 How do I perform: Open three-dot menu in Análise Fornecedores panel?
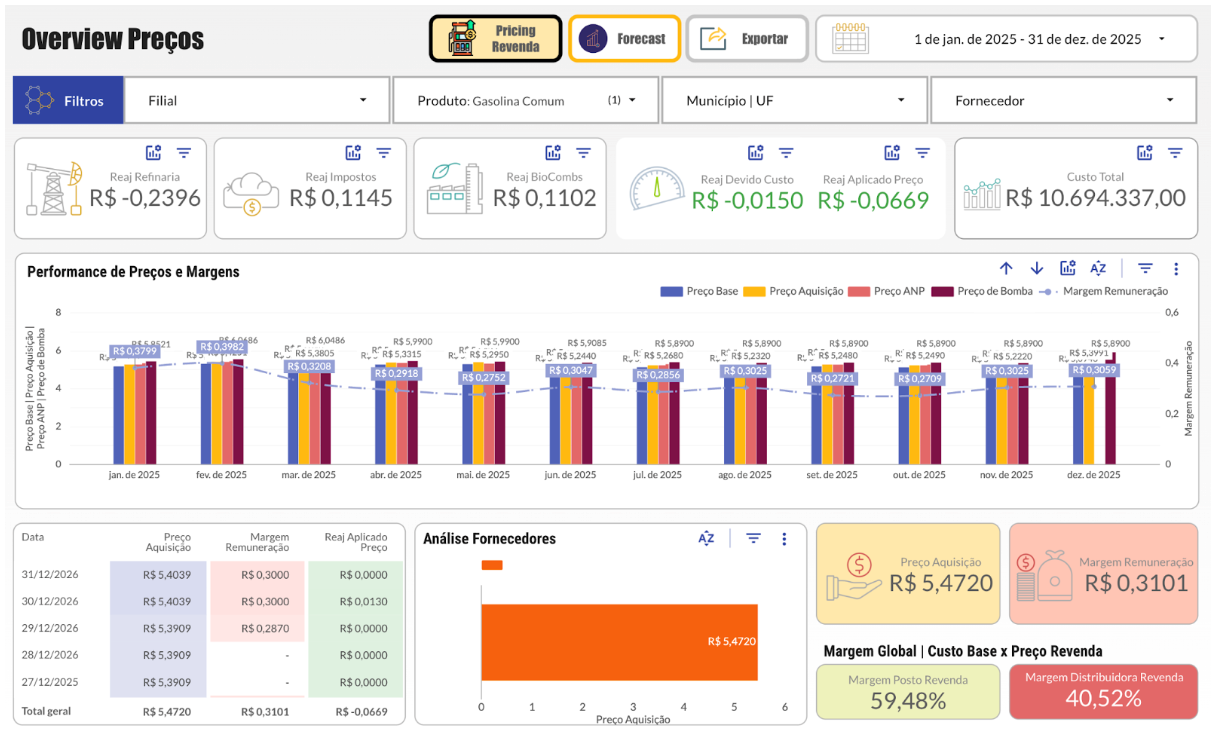click(784, 539)
